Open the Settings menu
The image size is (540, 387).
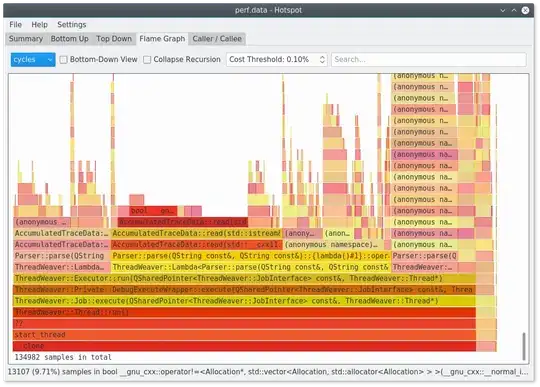click(x=72, y=24)
